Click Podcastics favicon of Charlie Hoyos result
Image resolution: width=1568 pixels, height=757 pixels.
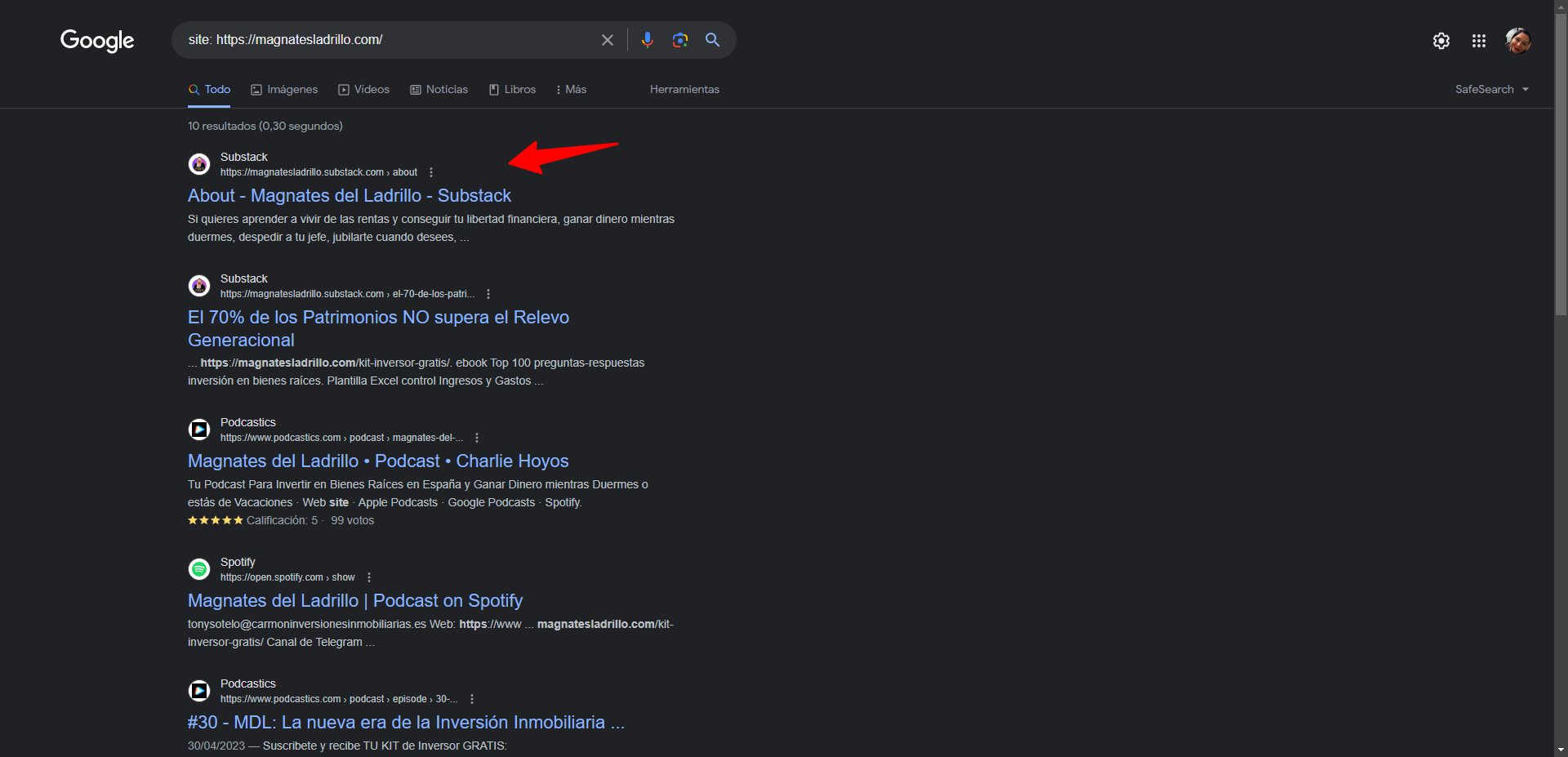[x=199, y=430]
